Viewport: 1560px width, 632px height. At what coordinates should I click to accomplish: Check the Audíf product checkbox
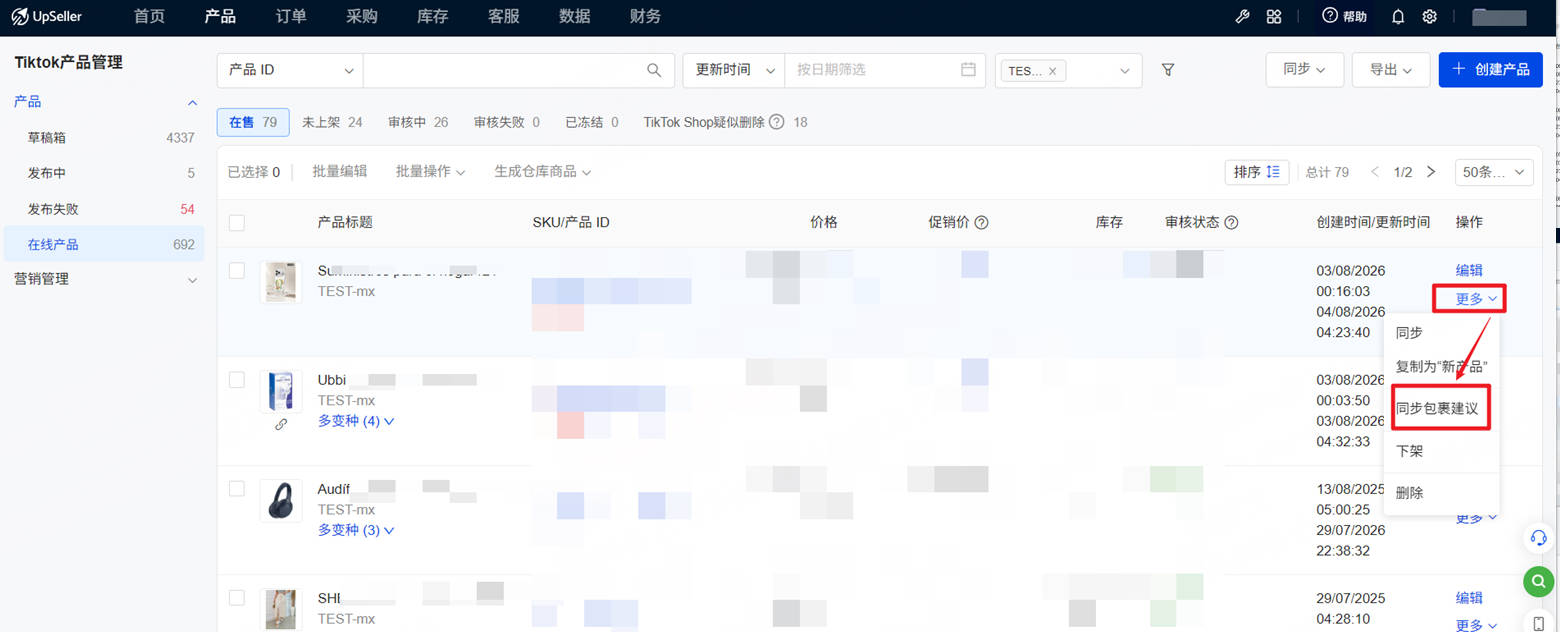tap(237, 489)
